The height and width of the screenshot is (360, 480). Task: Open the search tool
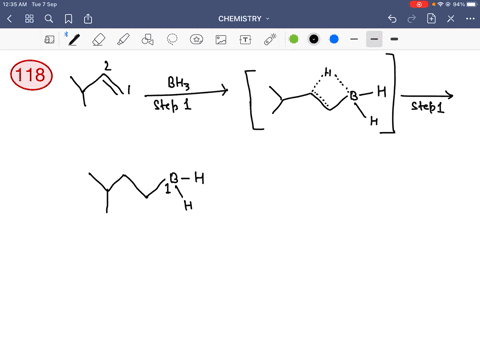pos(49,19)
